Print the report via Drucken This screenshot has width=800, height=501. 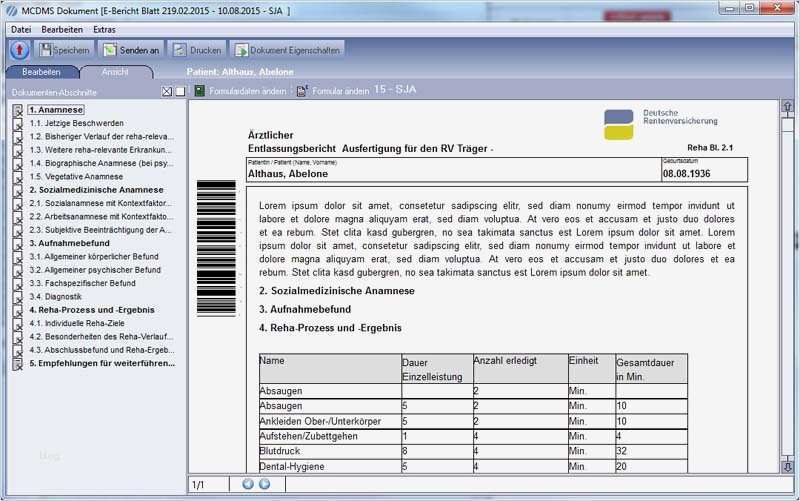point(196,49)
